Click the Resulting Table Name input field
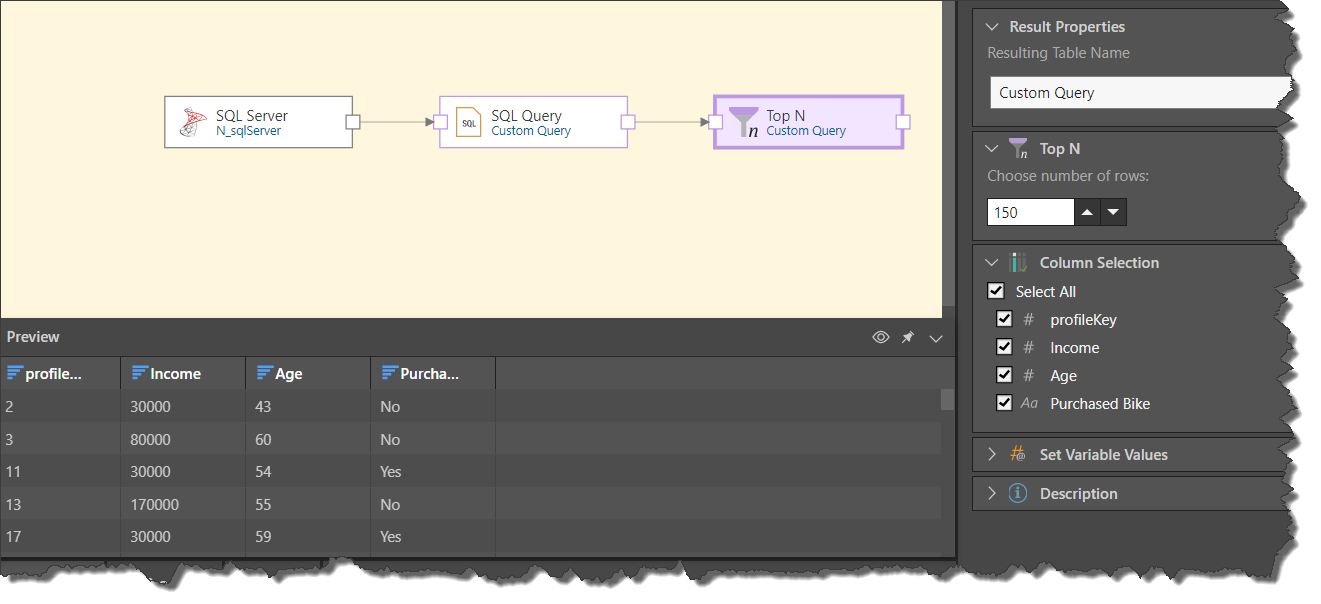 pyautogui.click(x=1138, y=93)
